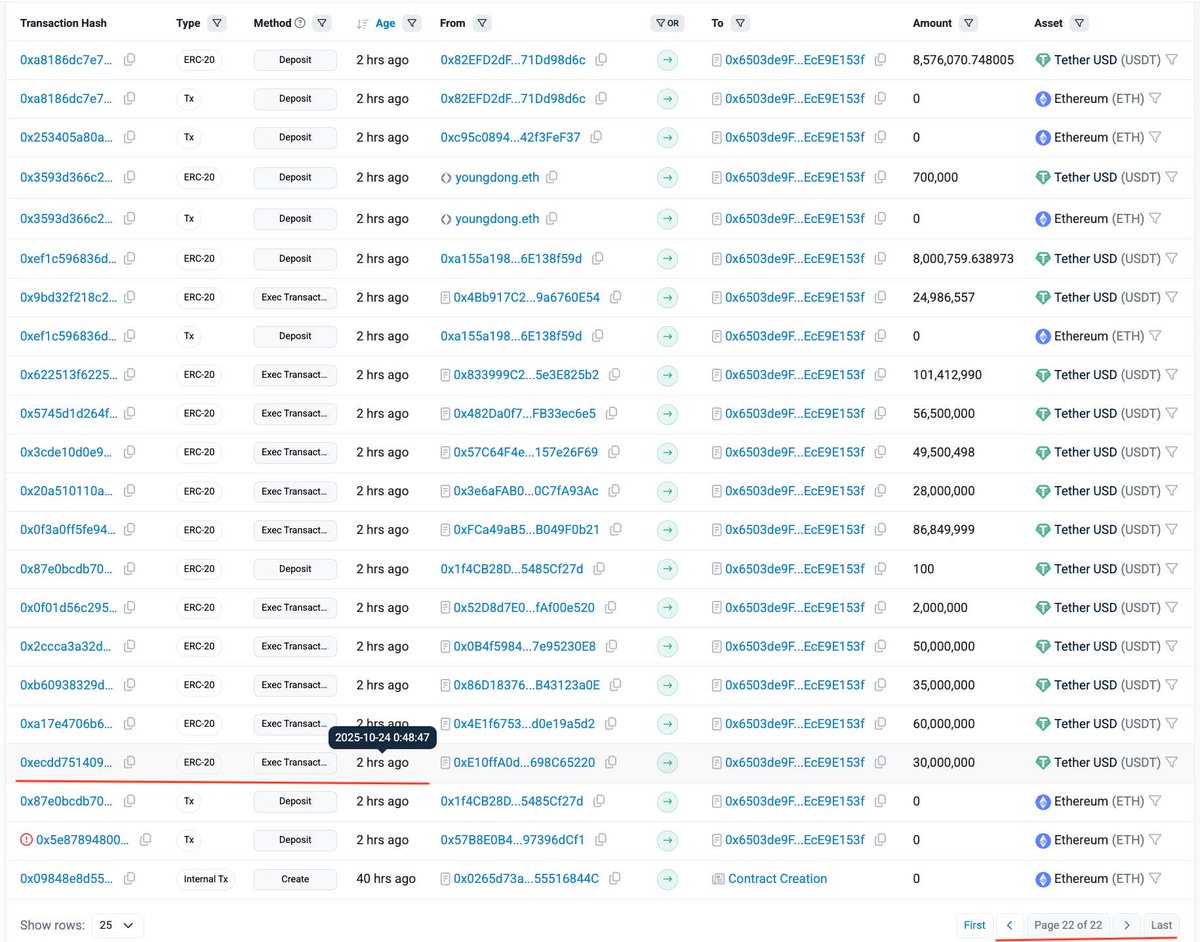Filter by Age column
This screenshot has width=1200, height=942.
(413, 23)
